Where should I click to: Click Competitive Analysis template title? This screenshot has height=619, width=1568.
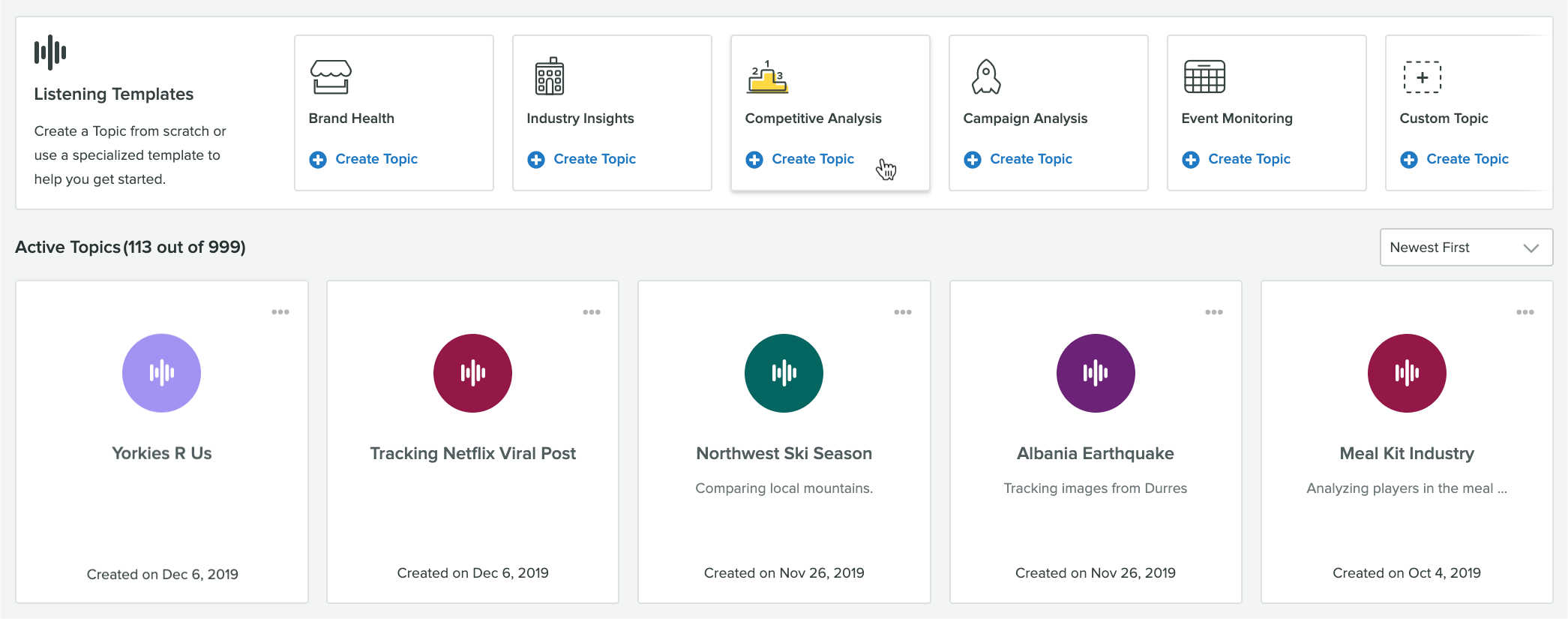(x=814, y=119)
